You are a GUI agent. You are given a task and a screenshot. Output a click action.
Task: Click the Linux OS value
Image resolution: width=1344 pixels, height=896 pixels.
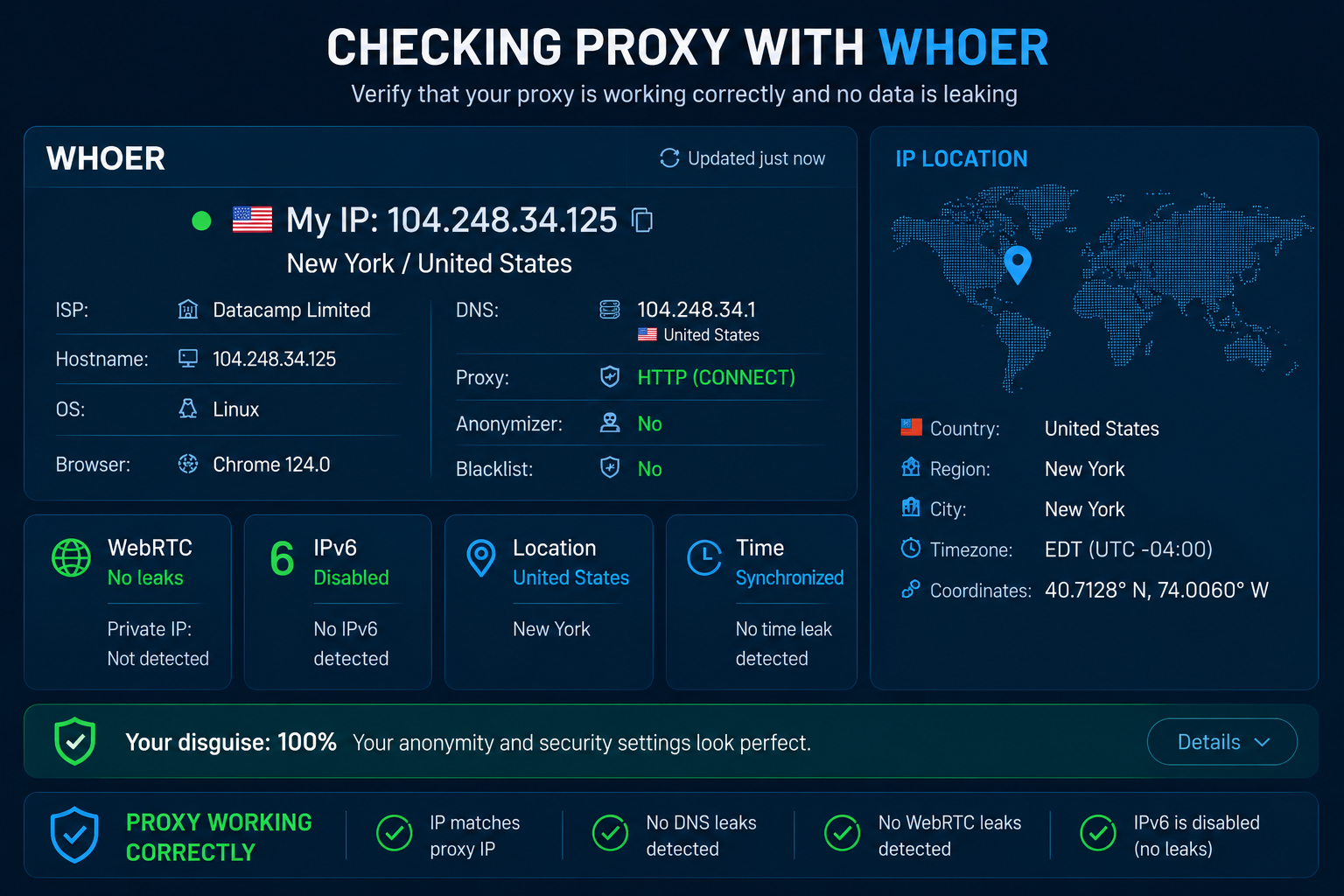tap(236, 409)
